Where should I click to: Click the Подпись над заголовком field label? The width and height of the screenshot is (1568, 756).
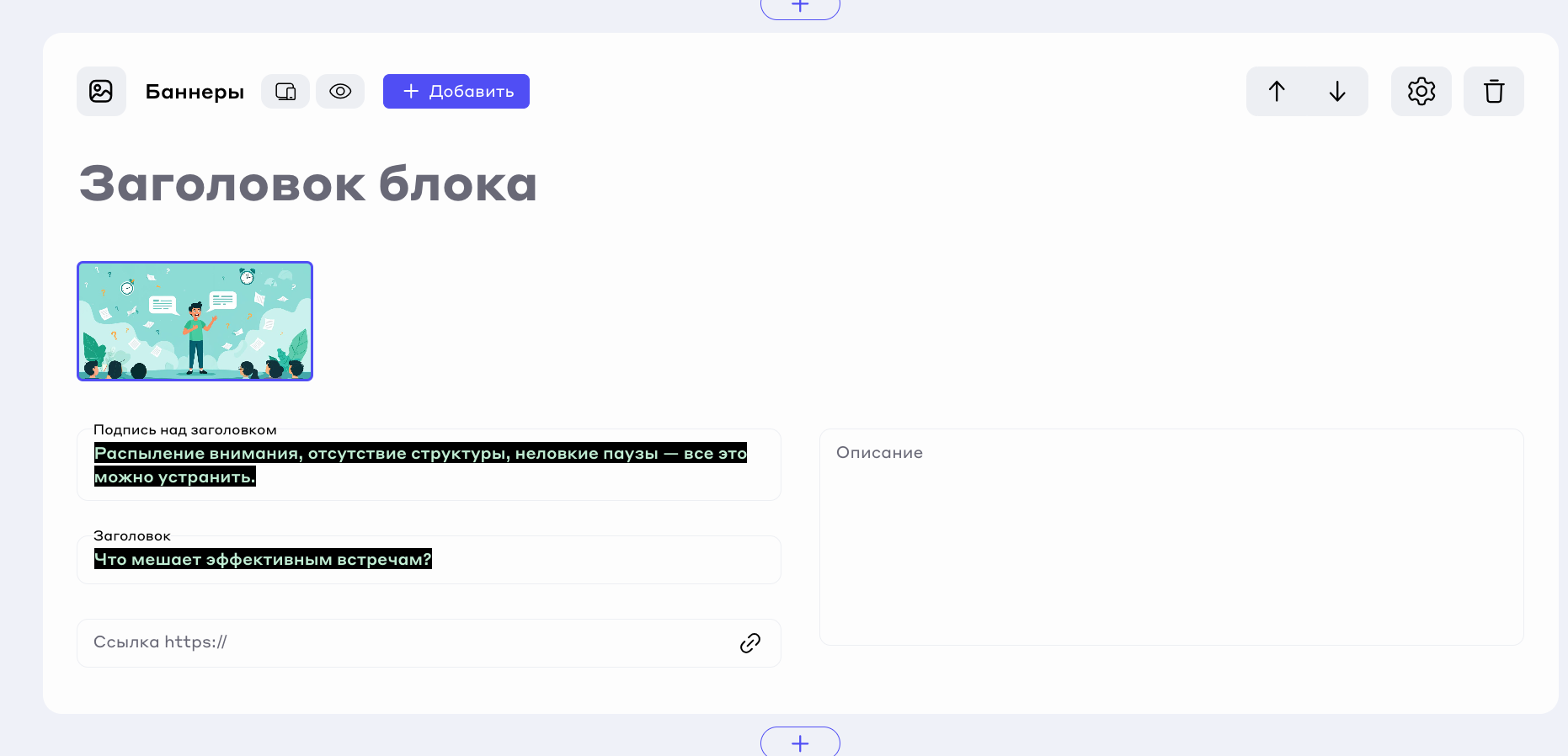pyautogui.click(x=184, y=430)
